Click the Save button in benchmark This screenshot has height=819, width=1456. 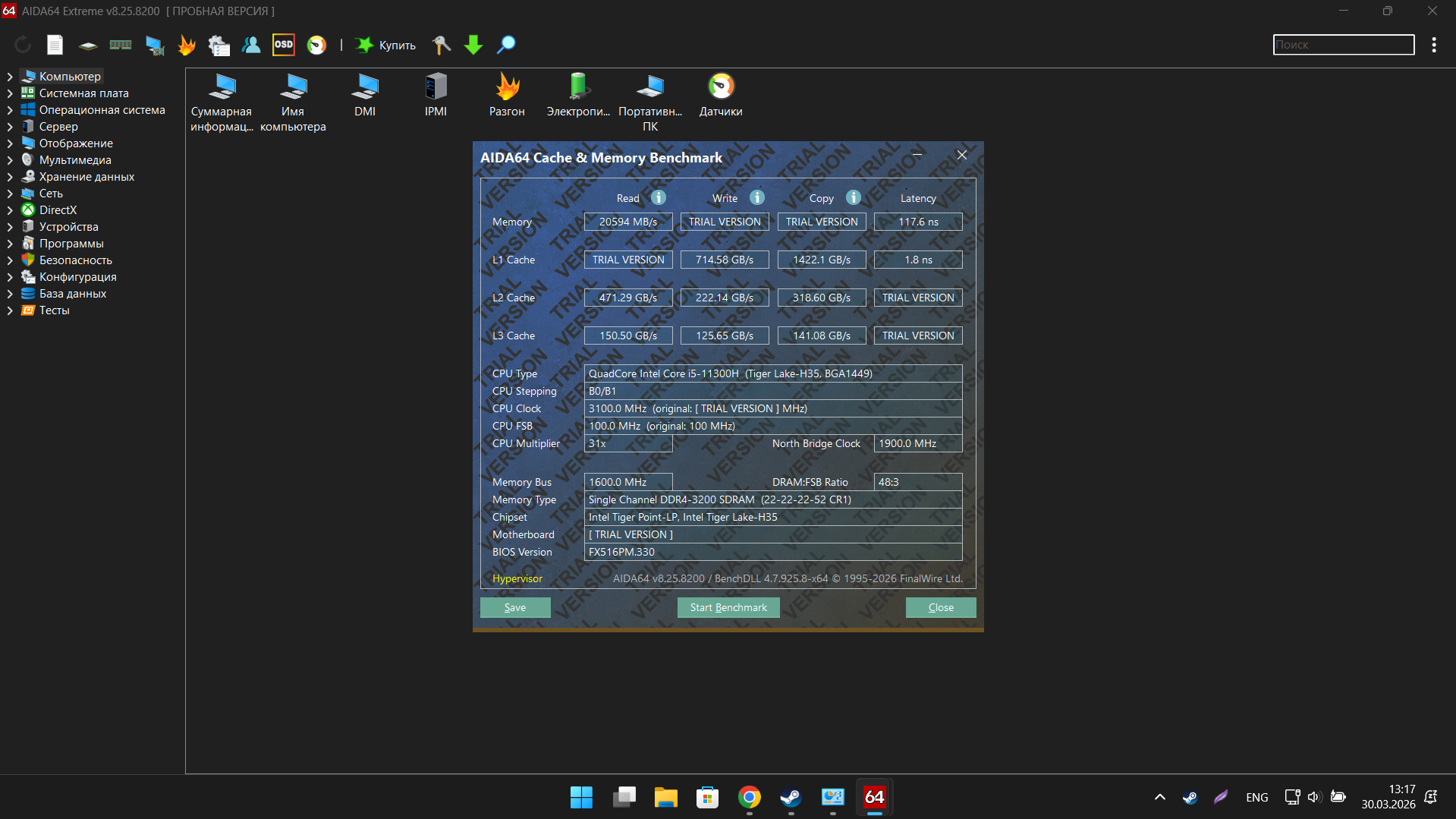(515, 607)
